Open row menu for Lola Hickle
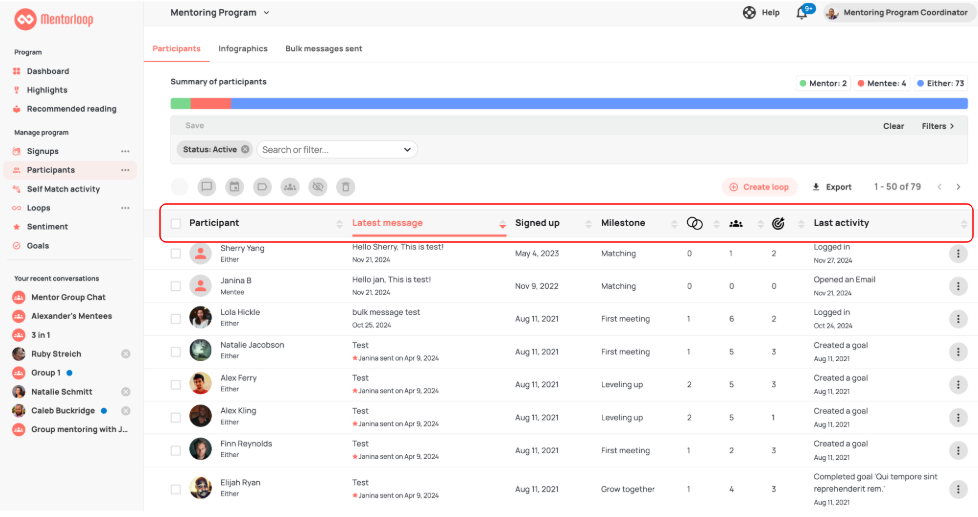Image resolution: width=978 pixels, height=517 pixels. tap(958, 319)
